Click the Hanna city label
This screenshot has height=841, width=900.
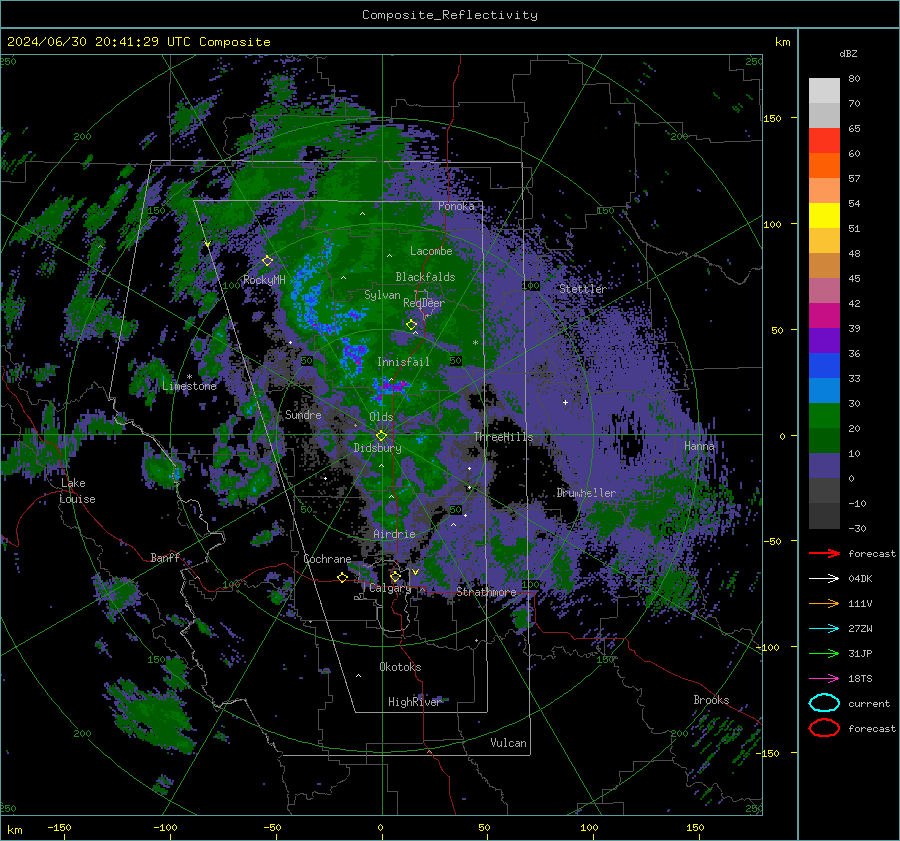coord(699,447)
